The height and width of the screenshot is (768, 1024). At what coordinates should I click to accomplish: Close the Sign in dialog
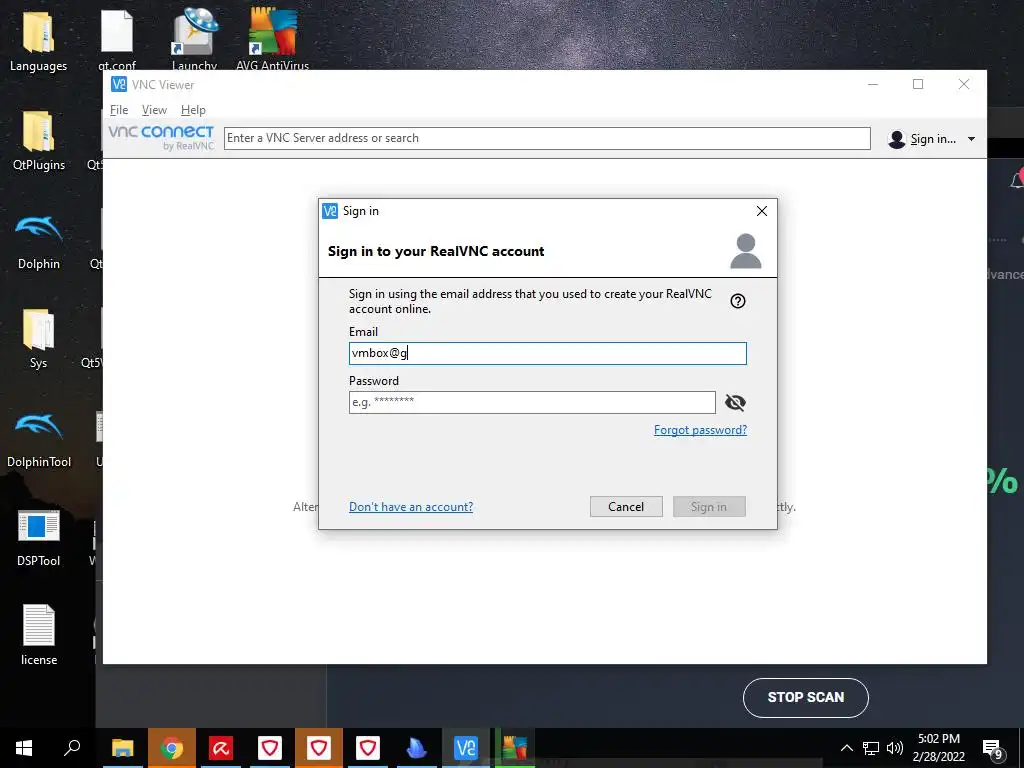tap(761, 211)
